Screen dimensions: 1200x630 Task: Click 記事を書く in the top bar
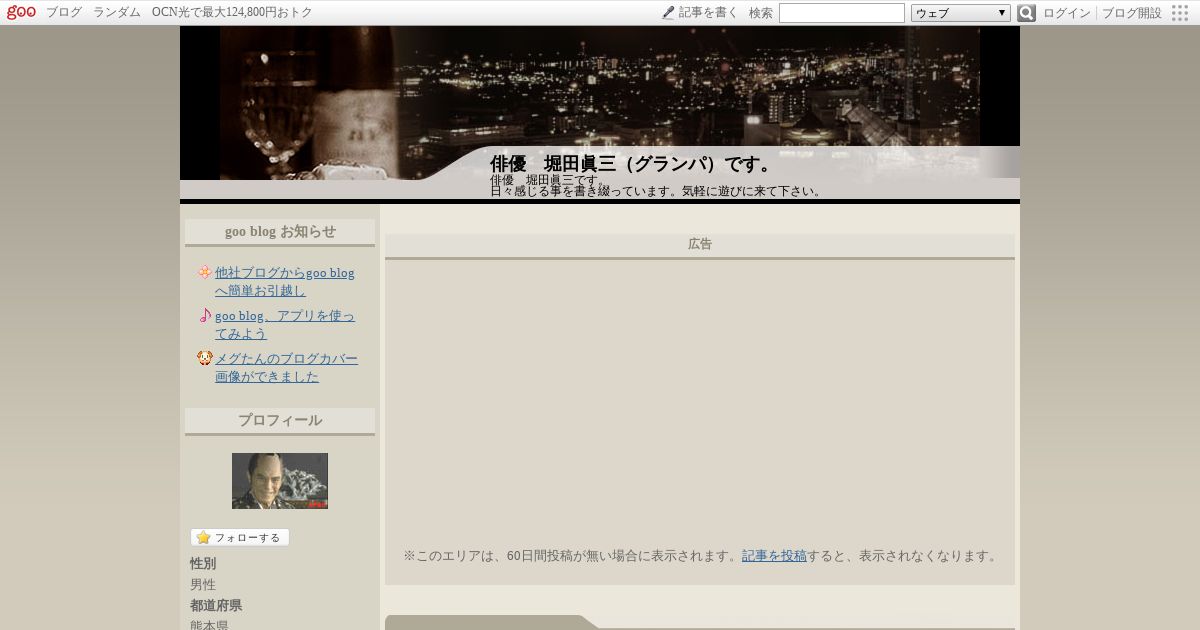(708, 13)
